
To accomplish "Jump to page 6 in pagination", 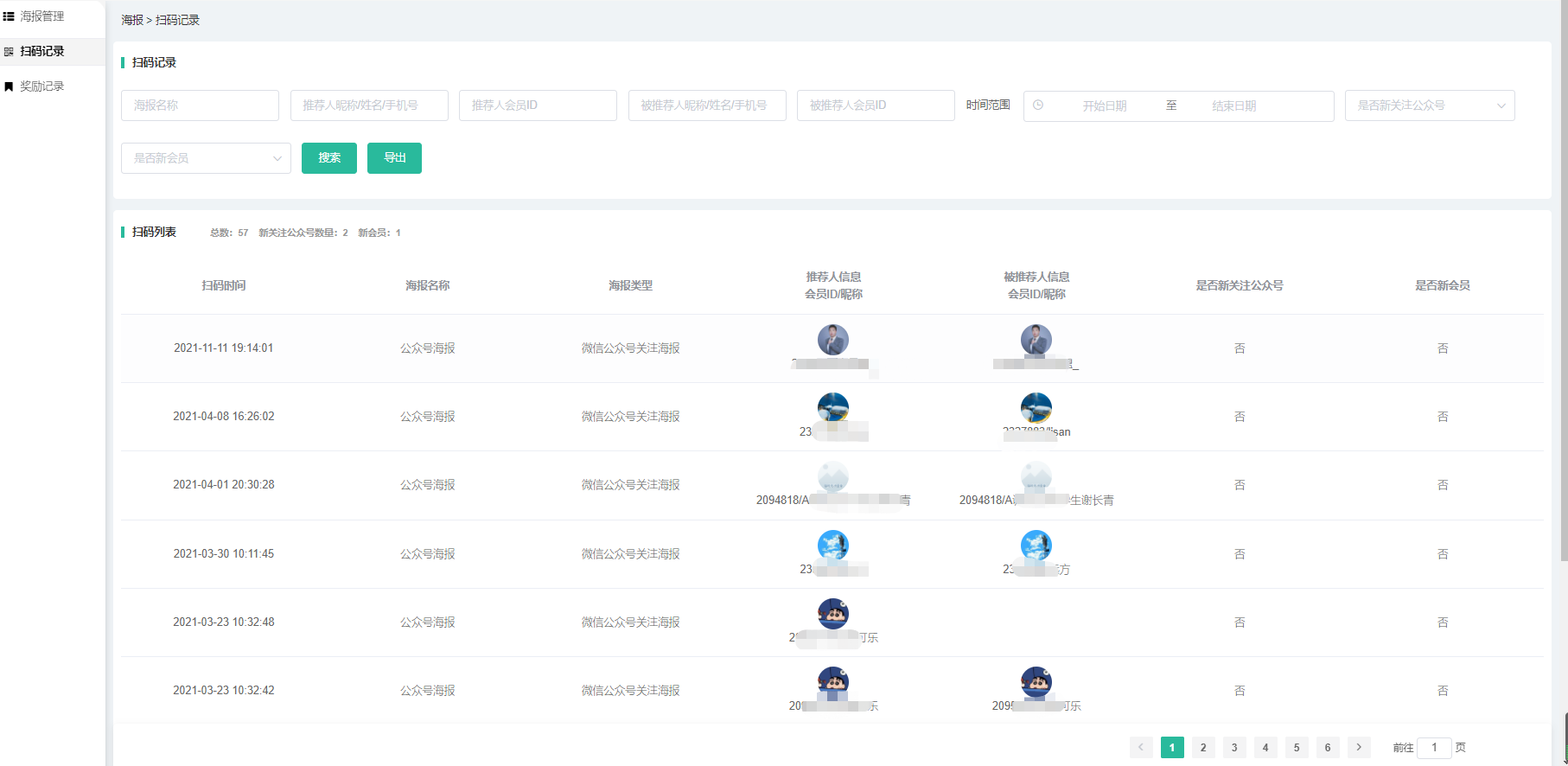I will (1328, 748).
